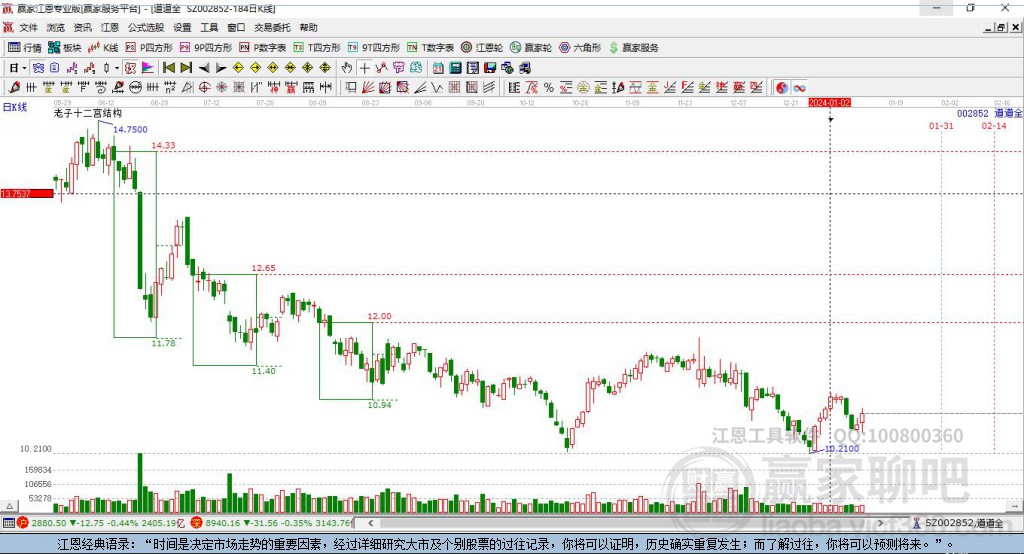Jump to first bar icon
Viewport: 1024px width, 554px height.
coord(169,68)
